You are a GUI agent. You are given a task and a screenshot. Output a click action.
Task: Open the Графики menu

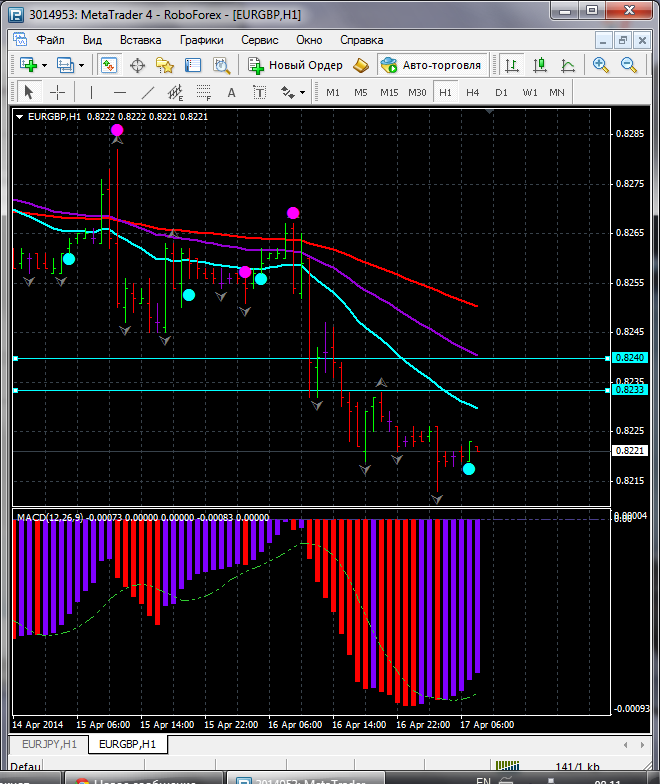point(202,40)
